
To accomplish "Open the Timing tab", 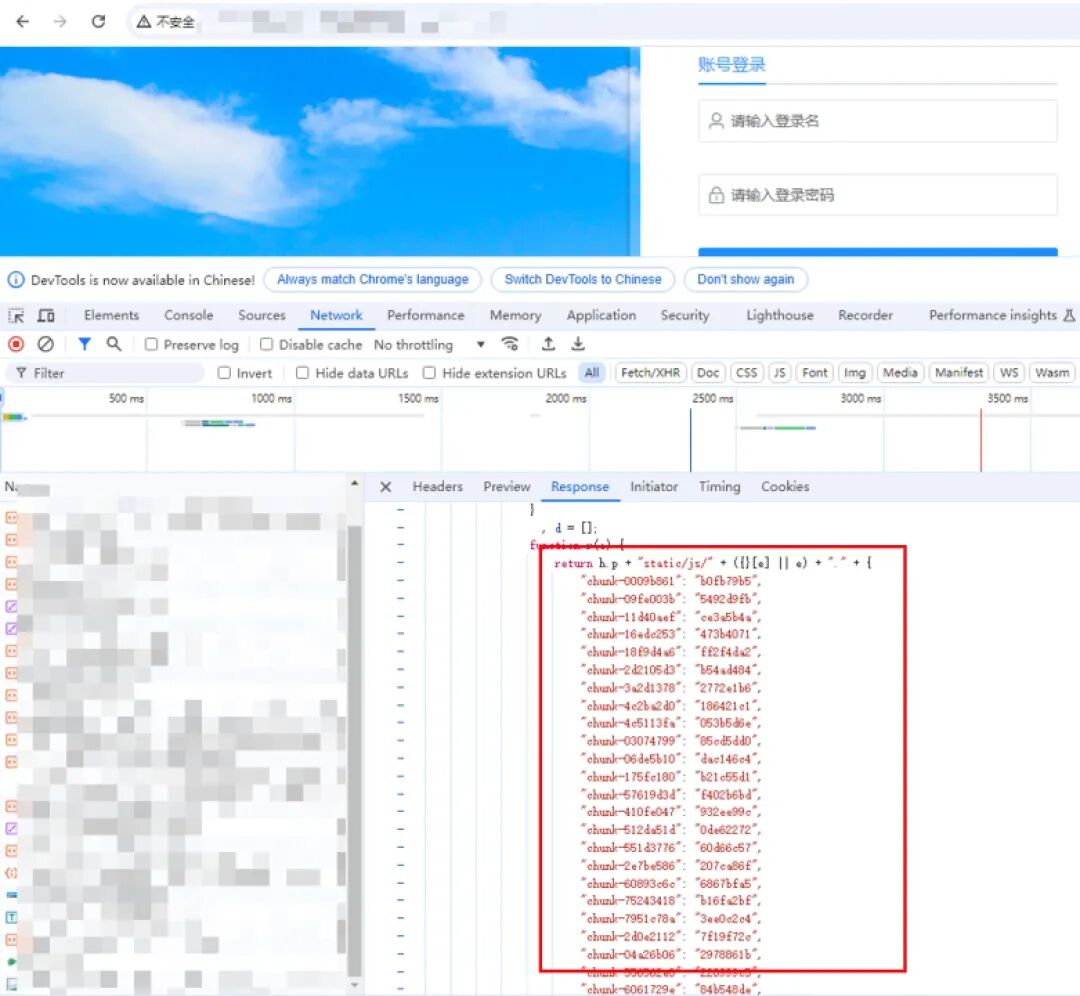I will pyautogui.click(x=720, y=487).
